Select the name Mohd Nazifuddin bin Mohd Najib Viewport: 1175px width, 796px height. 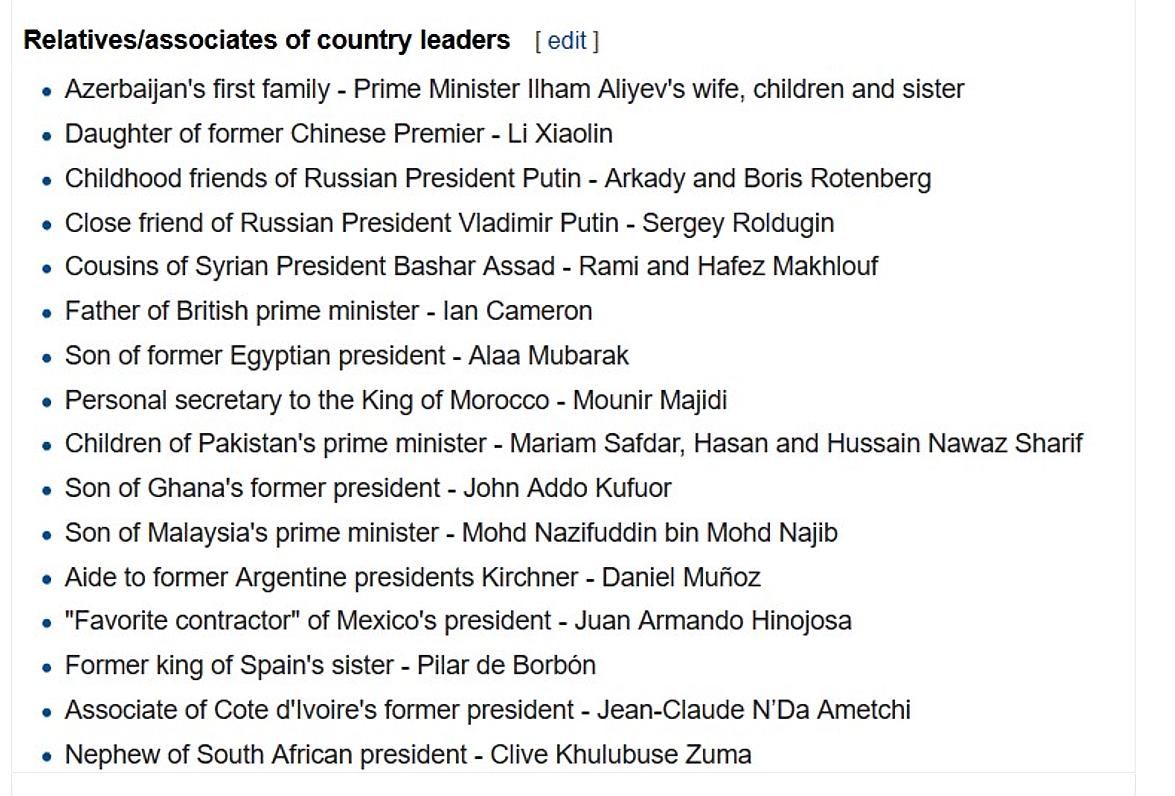(649, 532)
